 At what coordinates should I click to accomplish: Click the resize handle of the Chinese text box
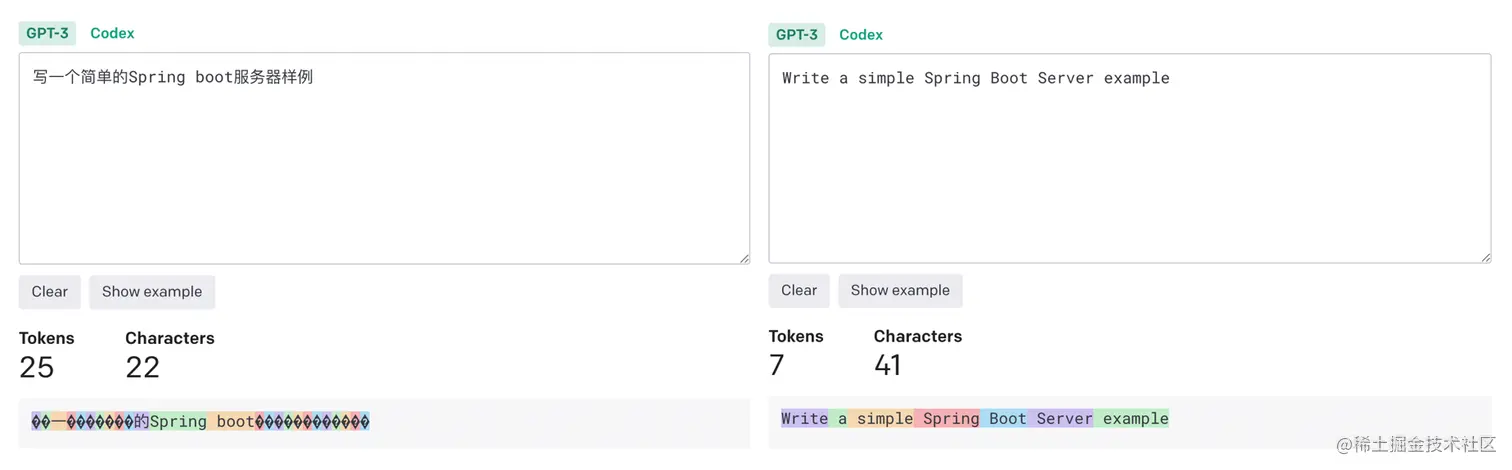pyautogui.click(x=744, y=258)
